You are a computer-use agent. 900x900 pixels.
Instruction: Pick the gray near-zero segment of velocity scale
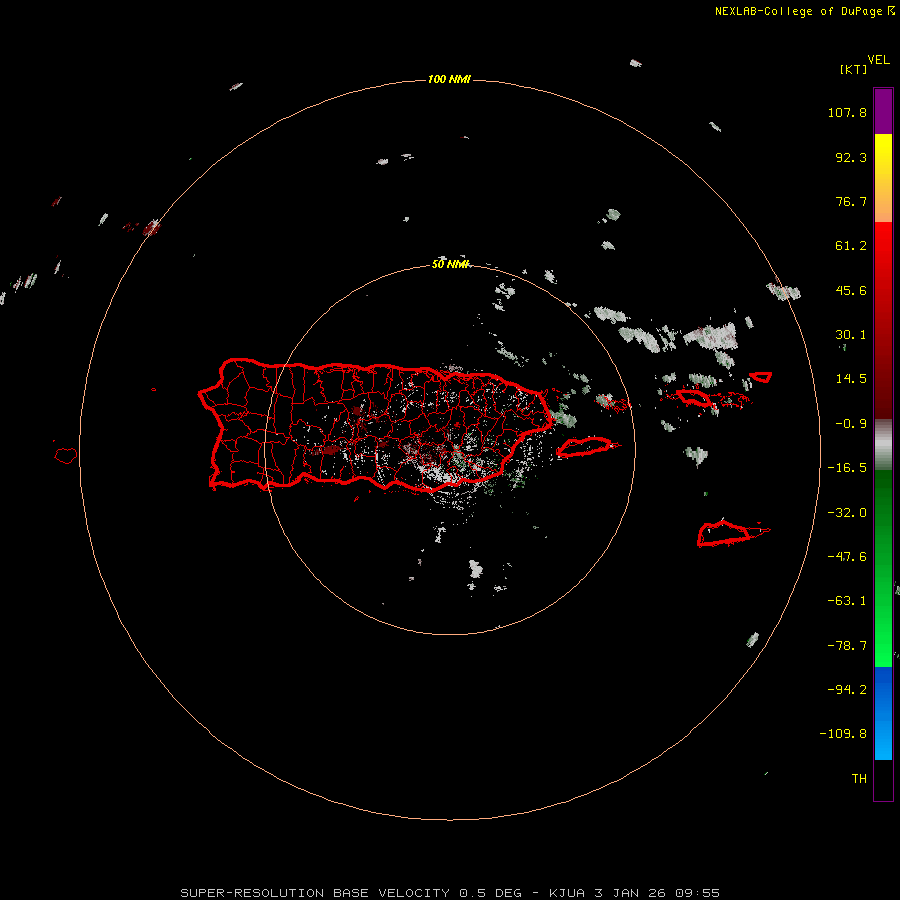click(x=883, y=445)
